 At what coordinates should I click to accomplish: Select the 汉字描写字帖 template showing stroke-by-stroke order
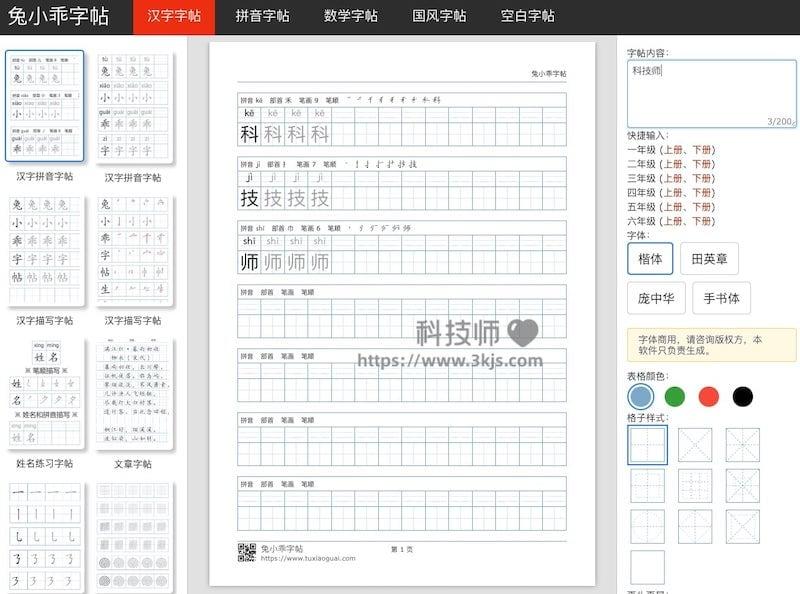tap(133, 250)
